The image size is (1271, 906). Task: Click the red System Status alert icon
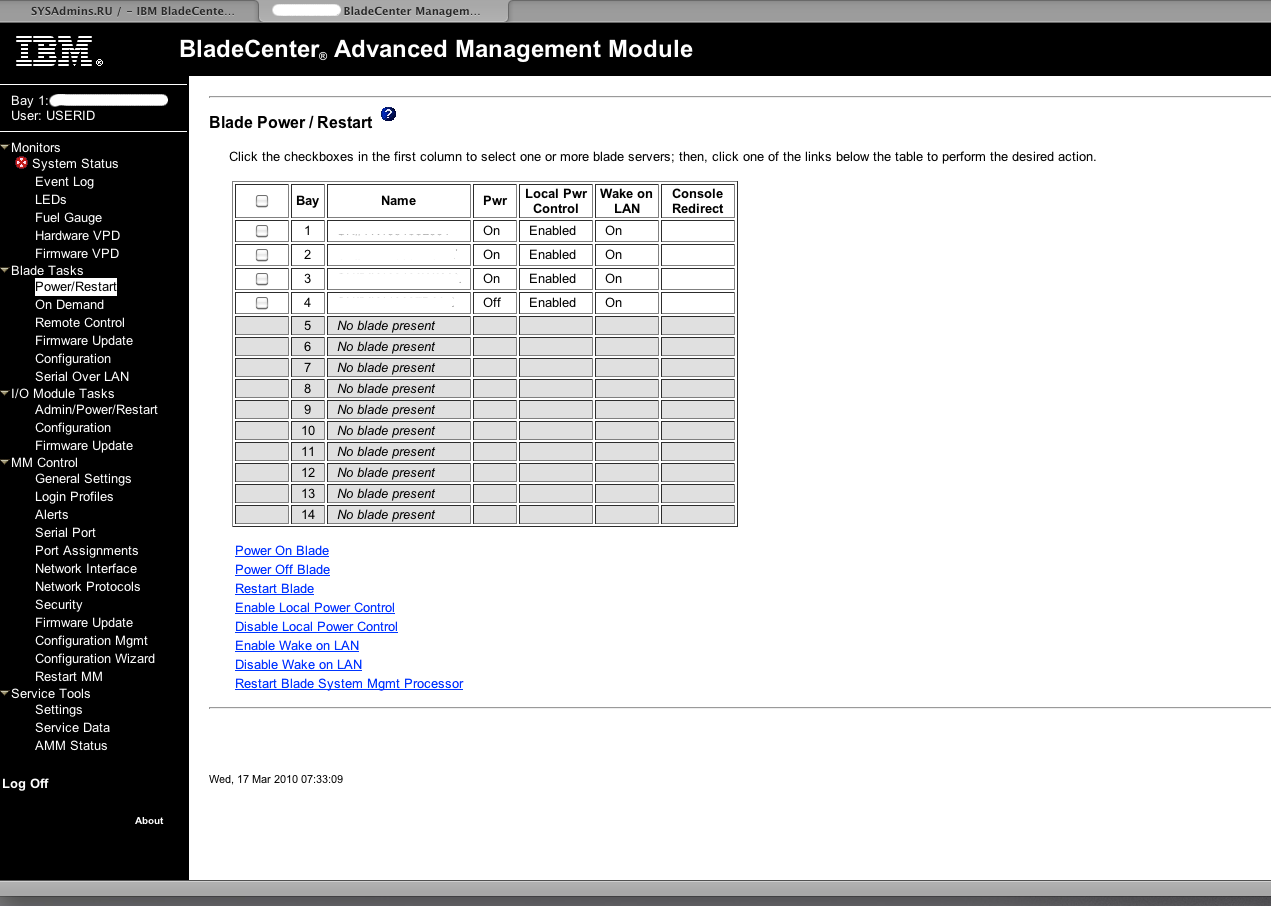(21, 163)
